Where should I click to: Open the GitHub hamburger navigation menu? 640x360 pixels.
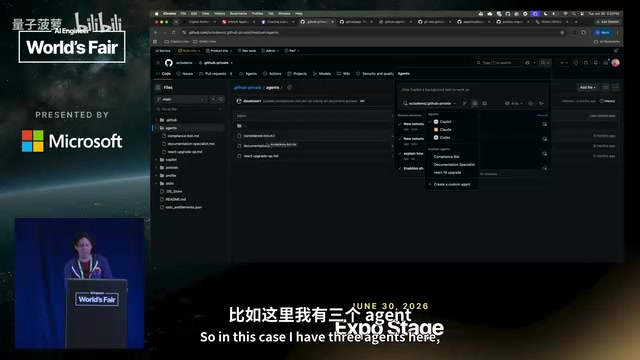pyautogui.click(x=158, y=63)
